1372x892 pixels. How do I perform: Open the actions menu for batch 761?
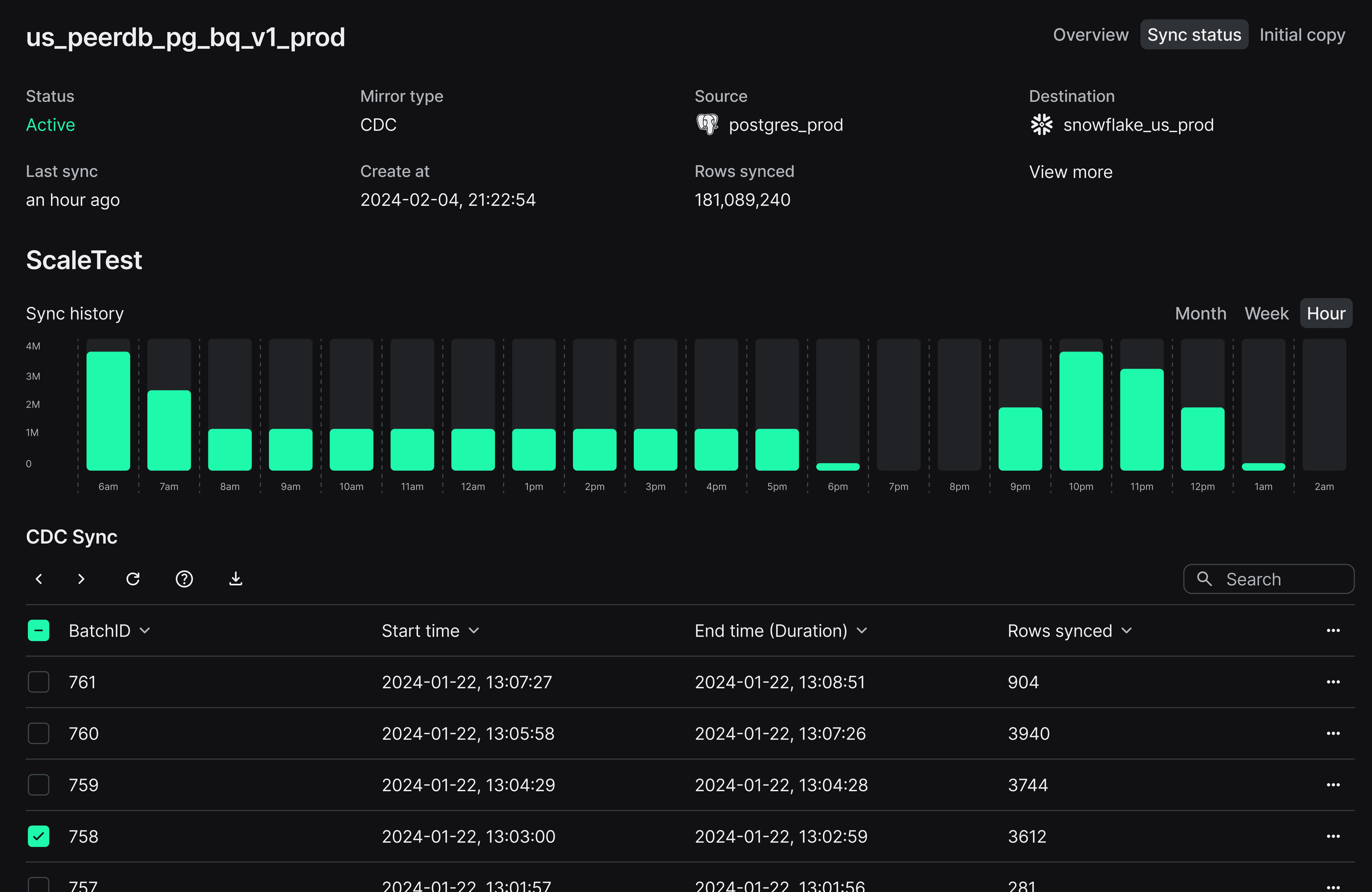[x=1333, y=682]
